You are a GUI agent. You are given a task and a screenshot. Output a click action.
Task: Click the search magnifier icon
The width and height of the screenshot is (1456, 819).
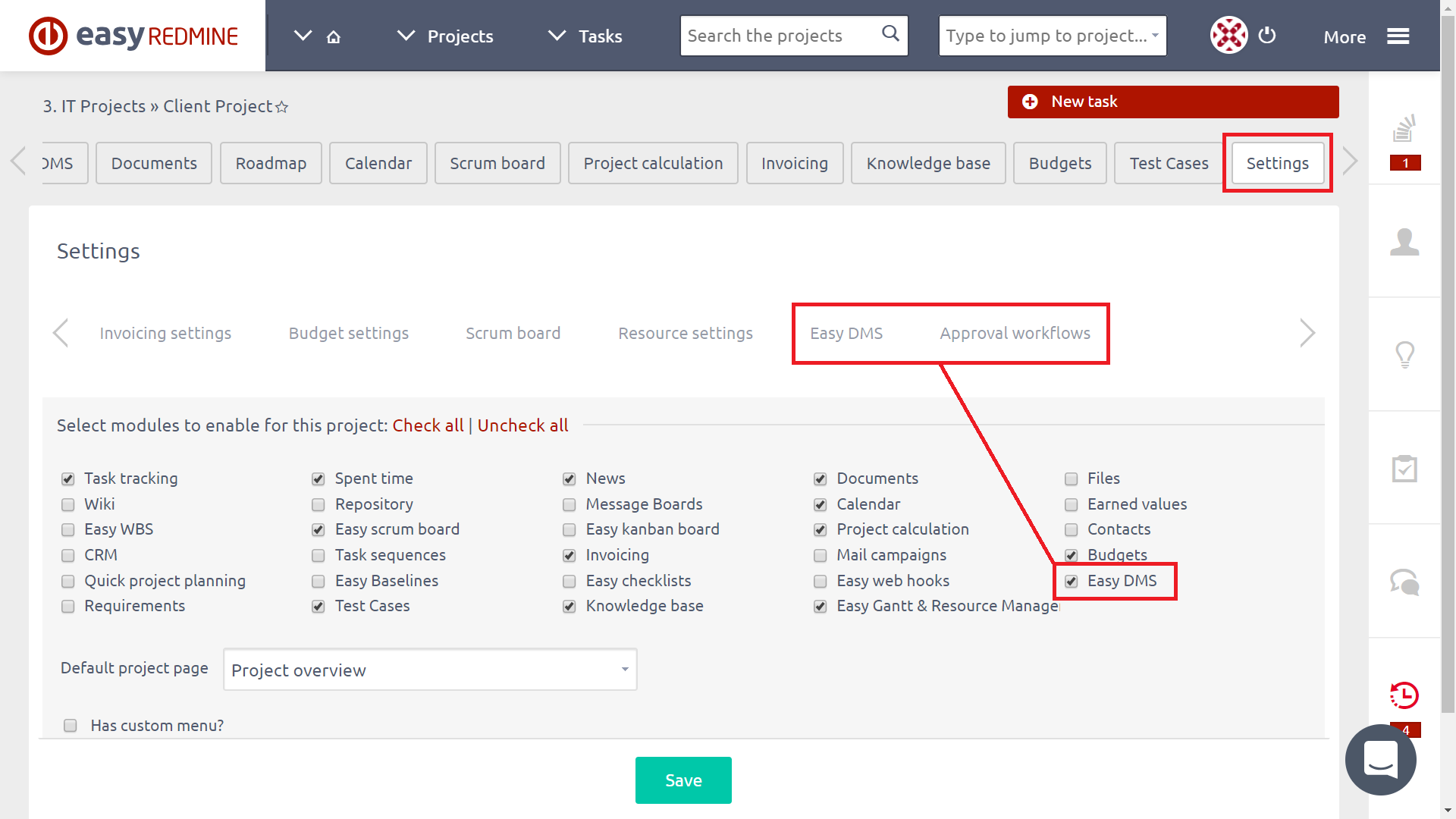pyautogui.click(x=890, y=33)
